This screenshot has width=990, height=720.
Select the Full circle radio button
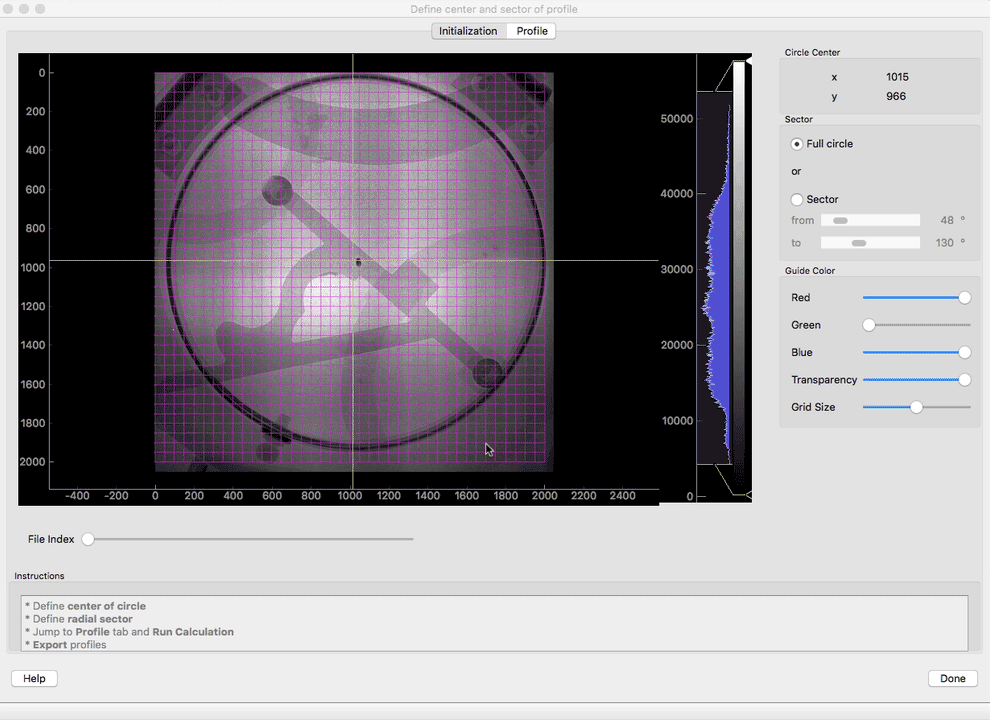pos(796,143)
